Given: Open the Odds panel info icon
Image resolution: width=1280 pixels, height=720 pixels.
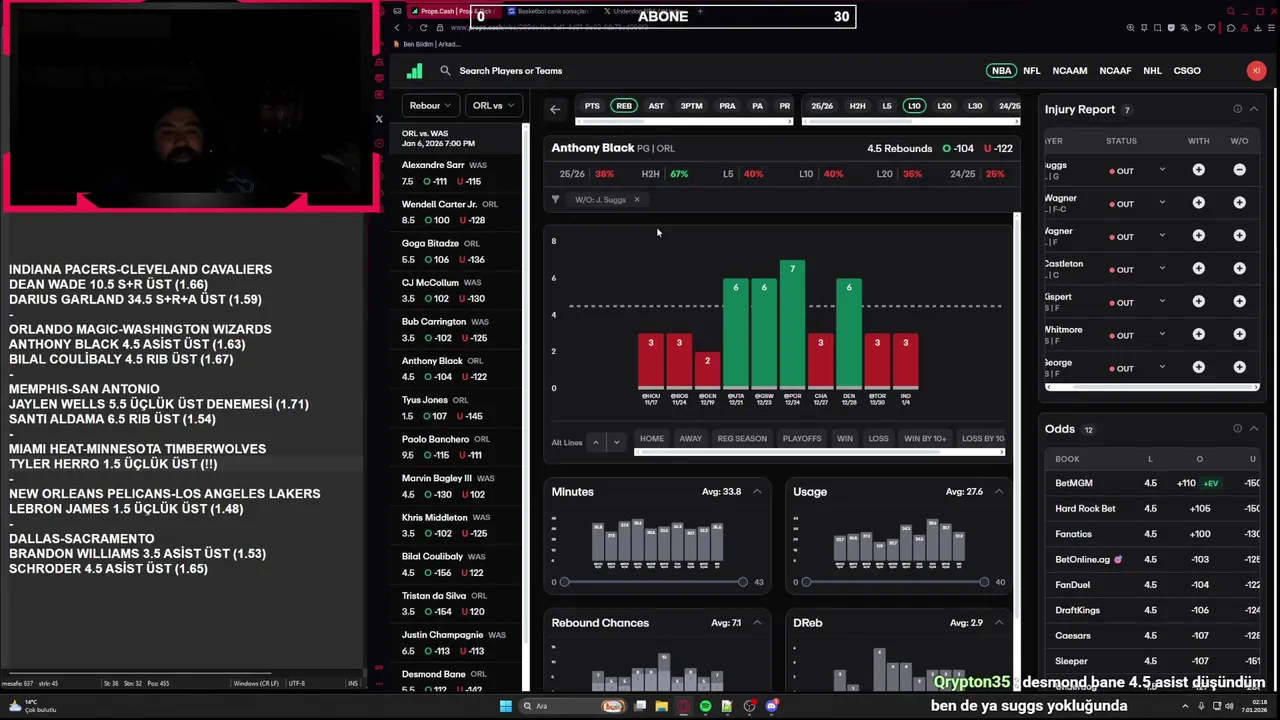Looking at the screenshot, I should (x=1237, y=429).
